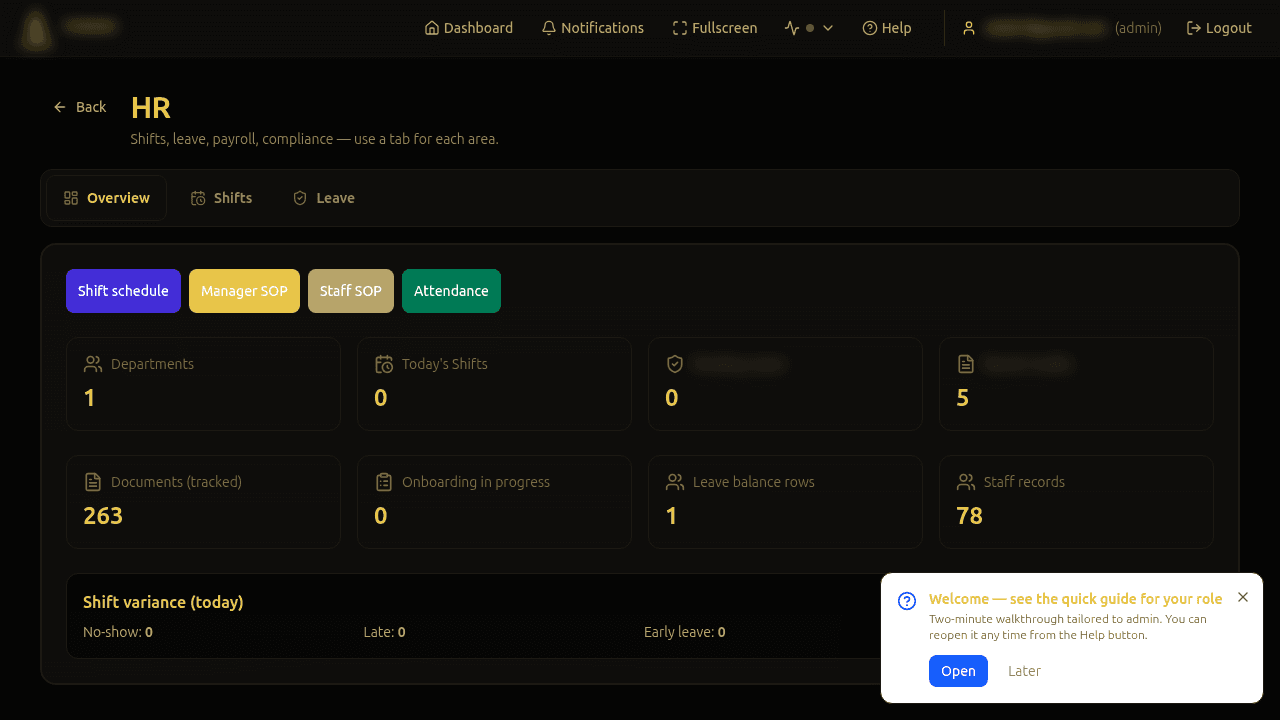The height and width of the screenshot is (720, 1280).
Task: Click the Documents (tracked) file icon
Action: [x=93, y=482]
